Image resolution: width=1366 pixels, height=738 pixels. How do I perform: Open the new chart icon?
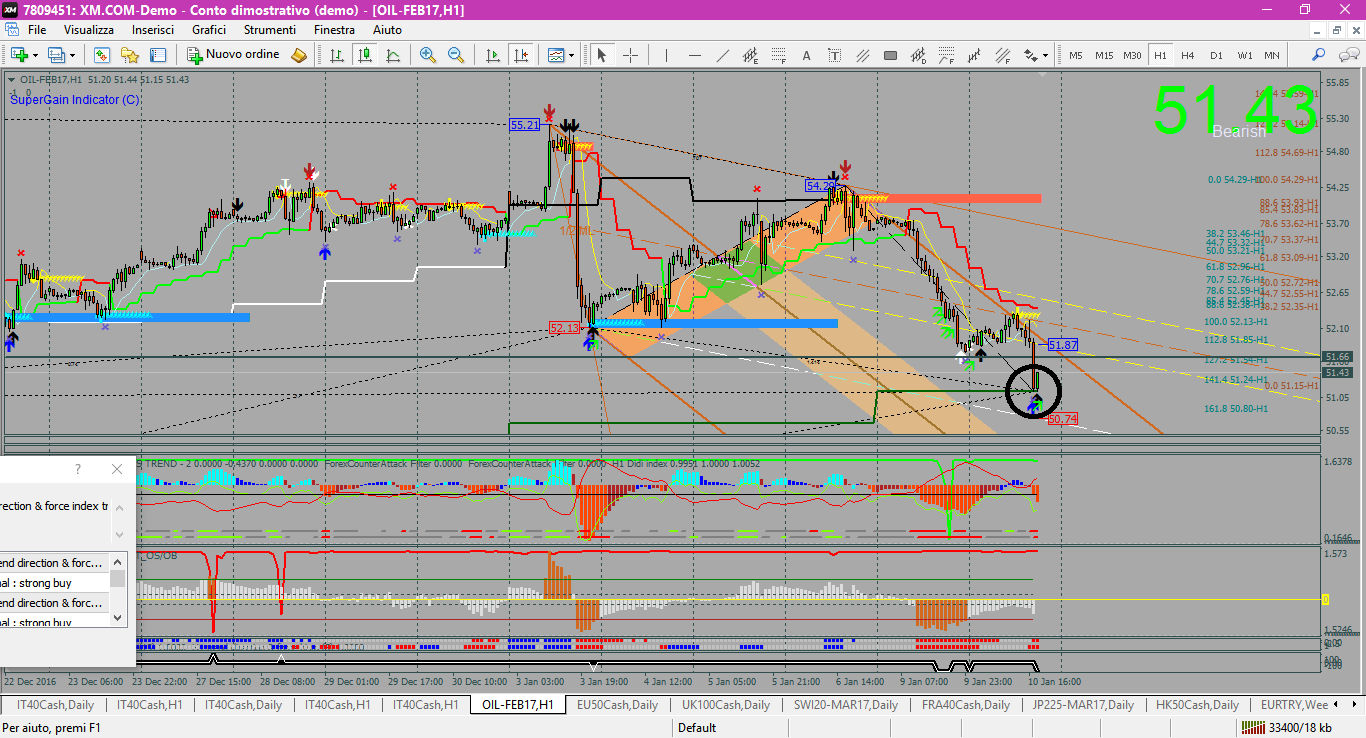[x=19, y=55]
